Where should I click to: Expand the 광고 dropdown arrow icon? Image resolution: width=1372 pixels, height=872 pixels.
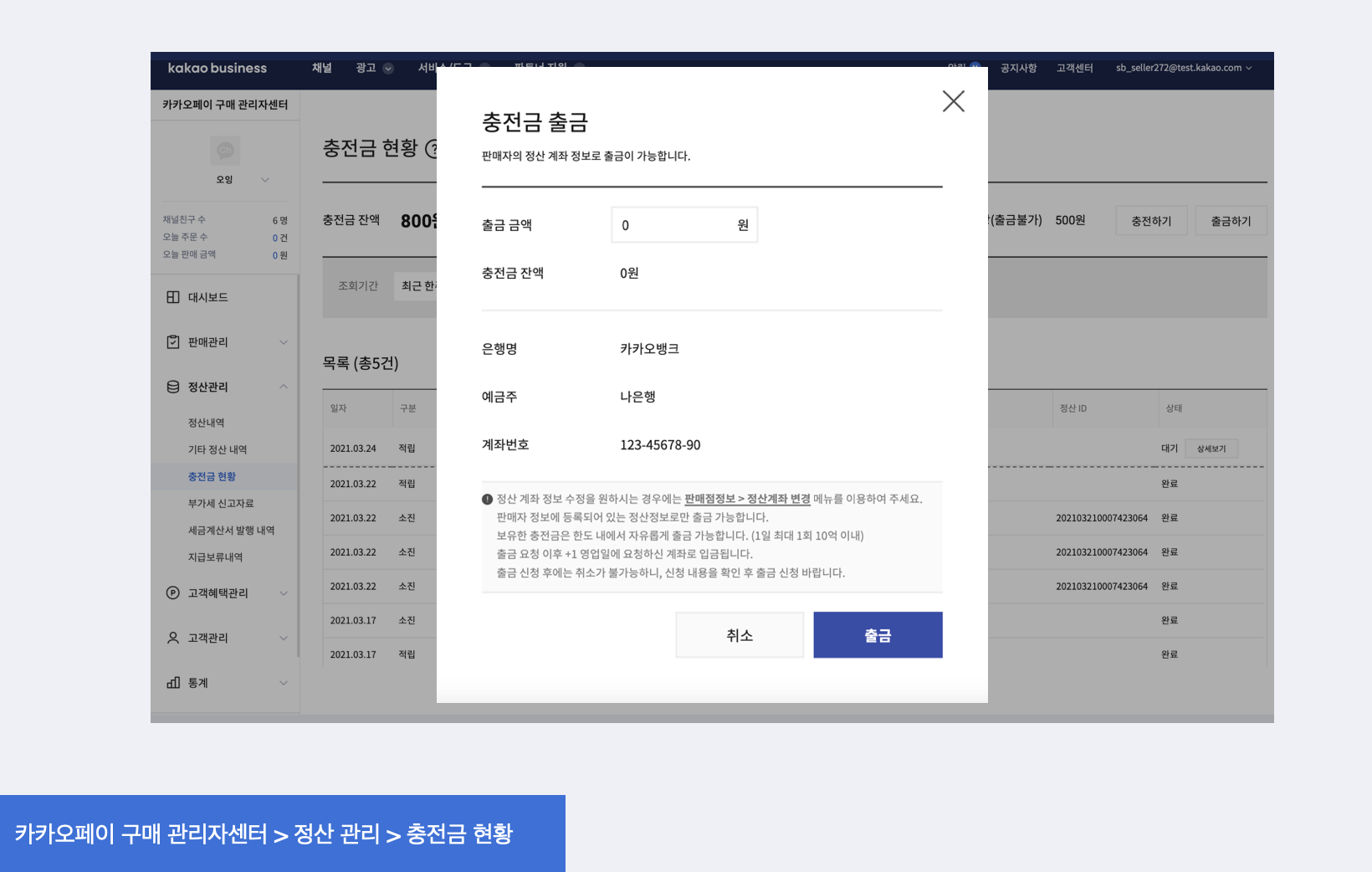(x=388, y=69)
